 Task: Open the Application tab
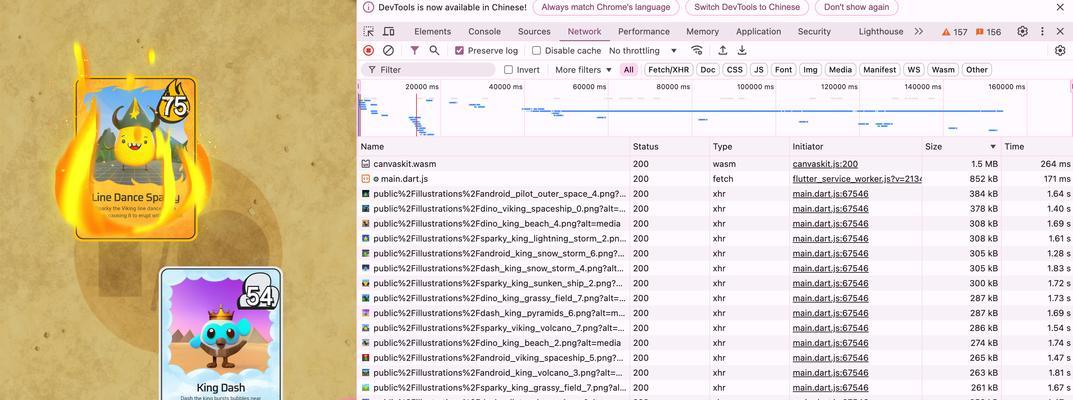tap(758, 31)
